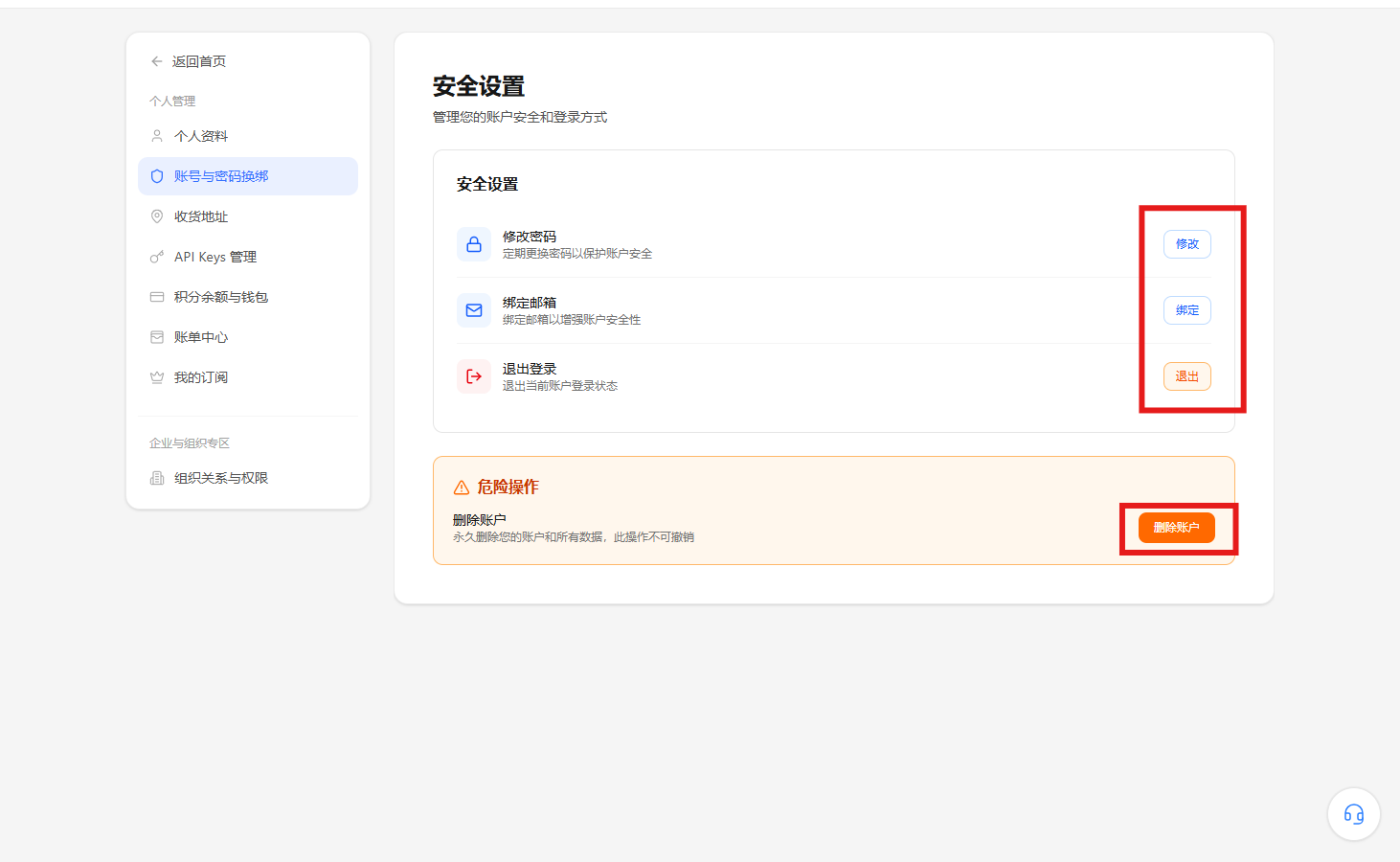Click the 定期更换密码以保护账户安全 description
This screenshot has height=862, width=1400.
click(x=577, y=254)
